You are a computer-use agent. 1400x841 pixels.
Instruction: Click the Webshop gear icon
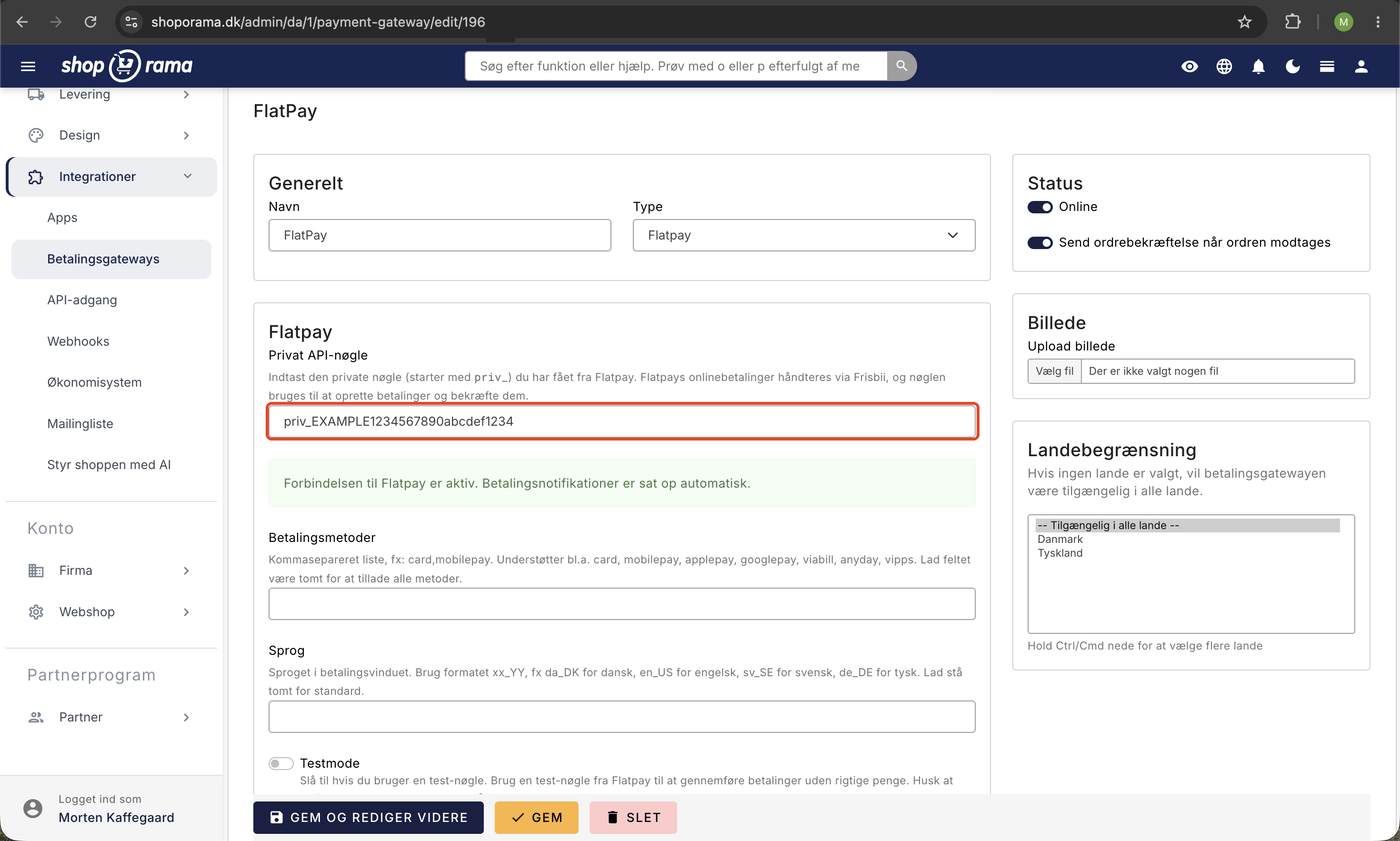coord(36,611)
